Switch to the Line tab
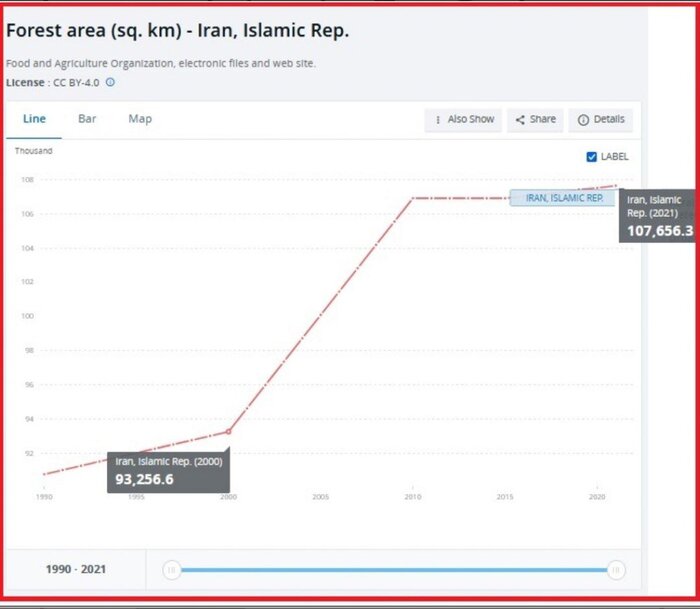This screenshot has width=700, height=609. 34,119
